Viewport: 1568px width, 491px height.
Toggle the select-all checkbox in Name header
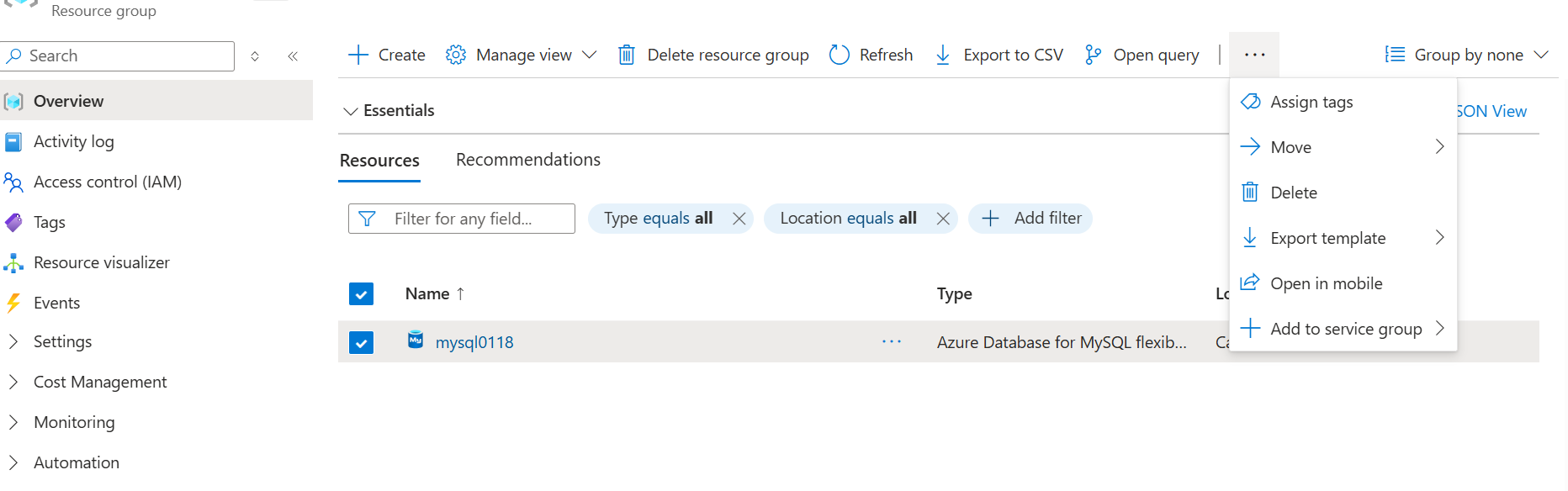361,293
